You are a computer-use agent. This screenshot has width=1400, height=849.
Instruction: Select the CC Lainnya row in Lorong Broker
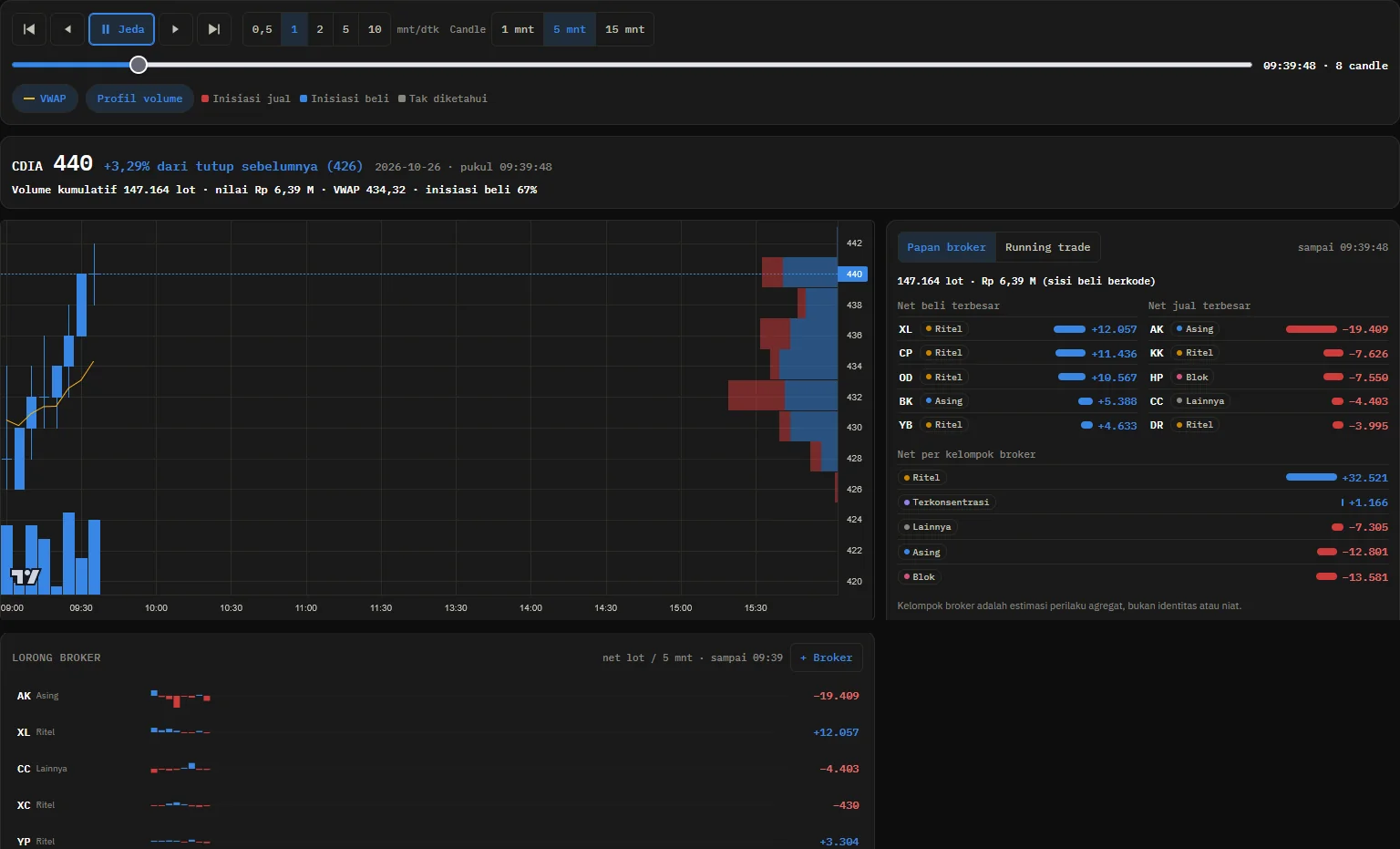coord(437,769)
